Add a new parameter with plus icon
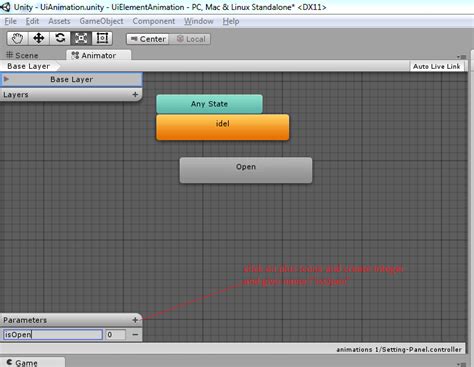The image size is (474, 367). click(135, 320)
